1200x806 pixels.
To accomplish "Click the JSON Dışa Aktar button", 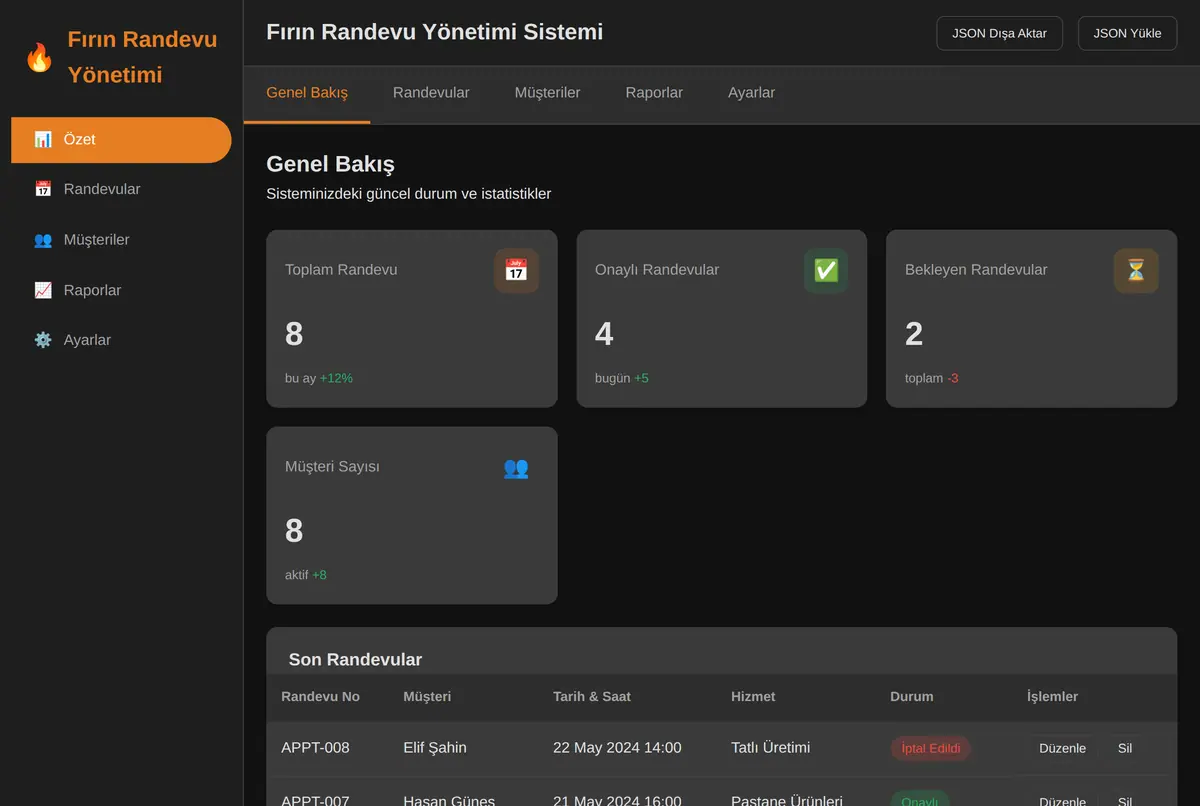I will [999, 33].
